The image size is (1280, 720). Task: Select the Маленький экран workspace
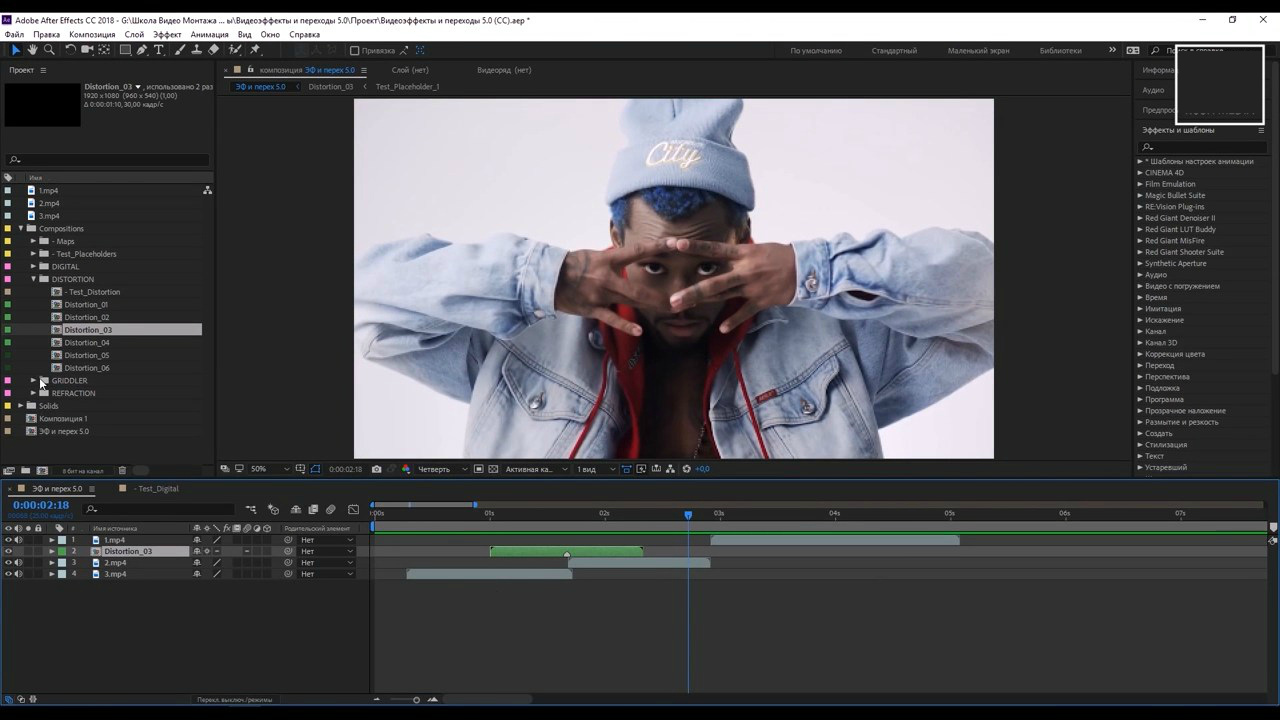(978, 51)
